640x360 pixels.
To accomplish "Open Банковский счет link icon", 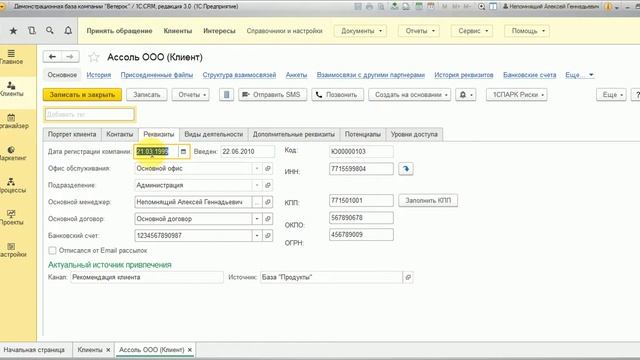I will [268, 236].
